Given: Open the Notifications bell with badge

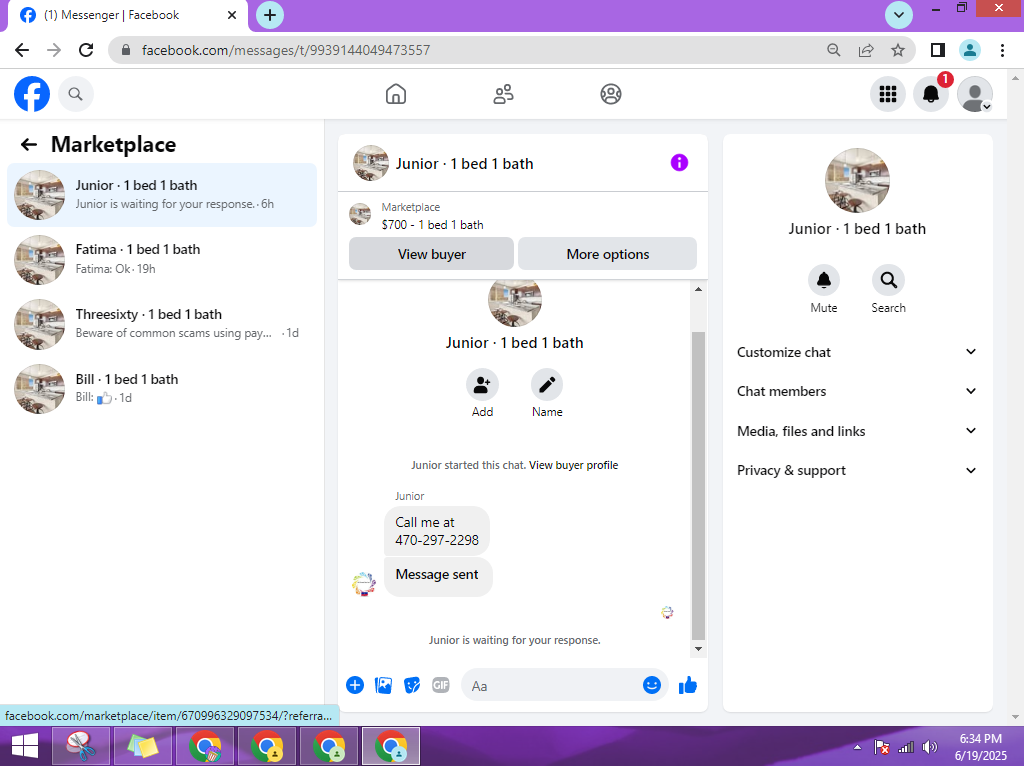Looking at the screenshot, I should point(931,94).
